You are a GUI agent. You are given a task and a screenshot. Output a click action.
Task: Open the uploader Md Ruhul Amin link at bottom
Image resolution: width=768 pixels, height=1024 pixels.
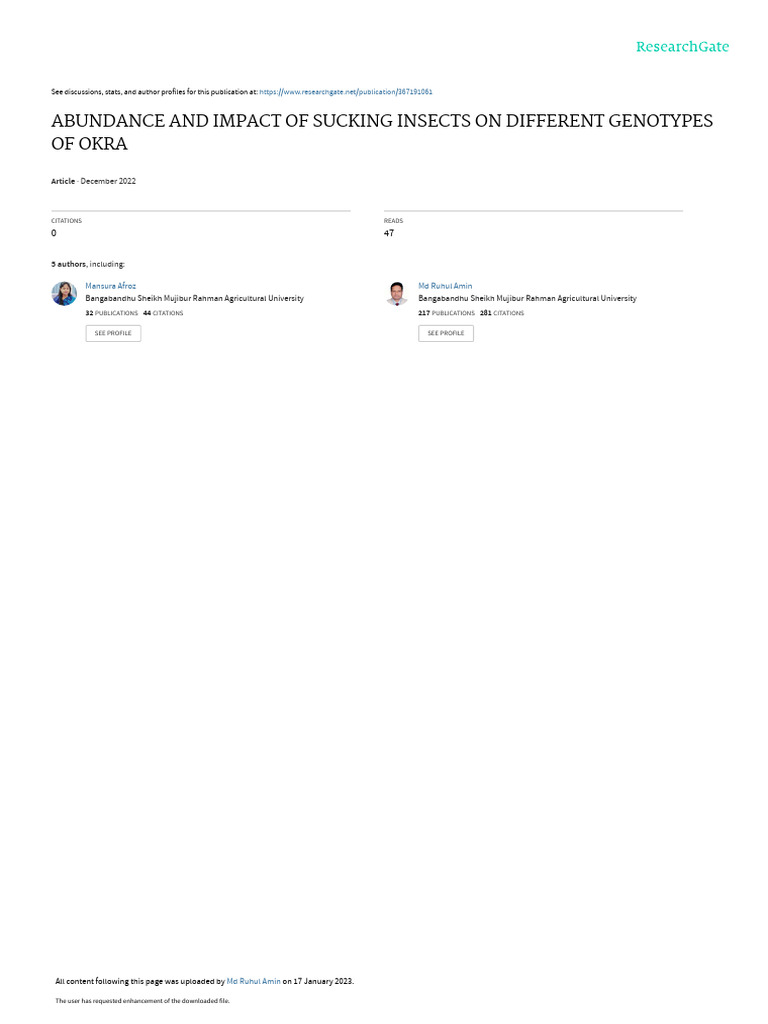point(253,981)
